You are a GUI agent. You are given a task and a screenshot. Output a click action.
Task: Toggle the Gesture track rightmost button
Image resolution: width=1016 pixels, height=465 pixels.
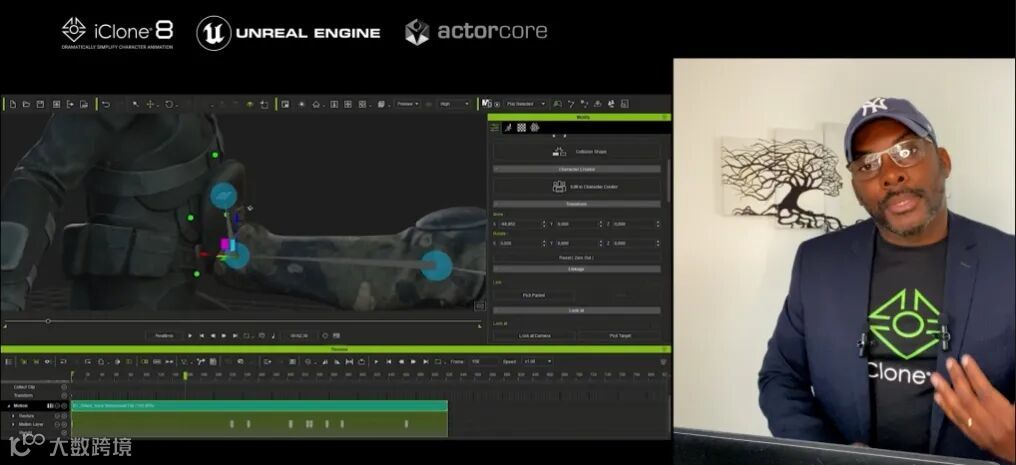click(64, 416)
